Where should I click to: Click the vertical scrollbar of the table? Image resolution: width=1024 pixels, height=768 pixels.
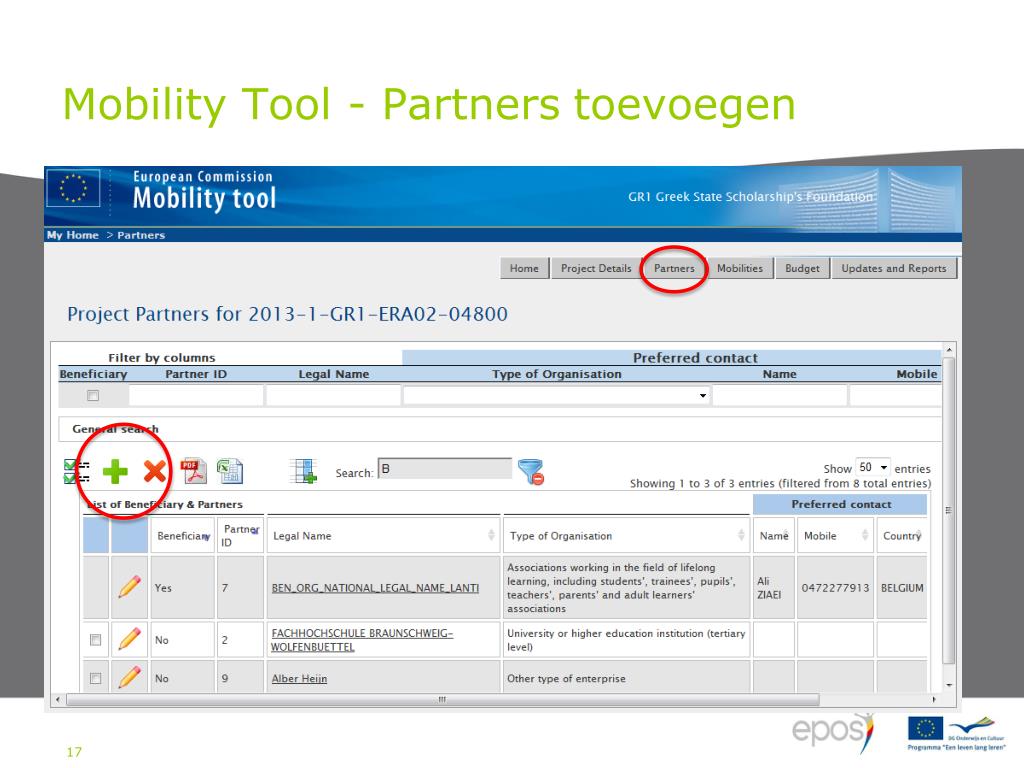tap(949, 511)
